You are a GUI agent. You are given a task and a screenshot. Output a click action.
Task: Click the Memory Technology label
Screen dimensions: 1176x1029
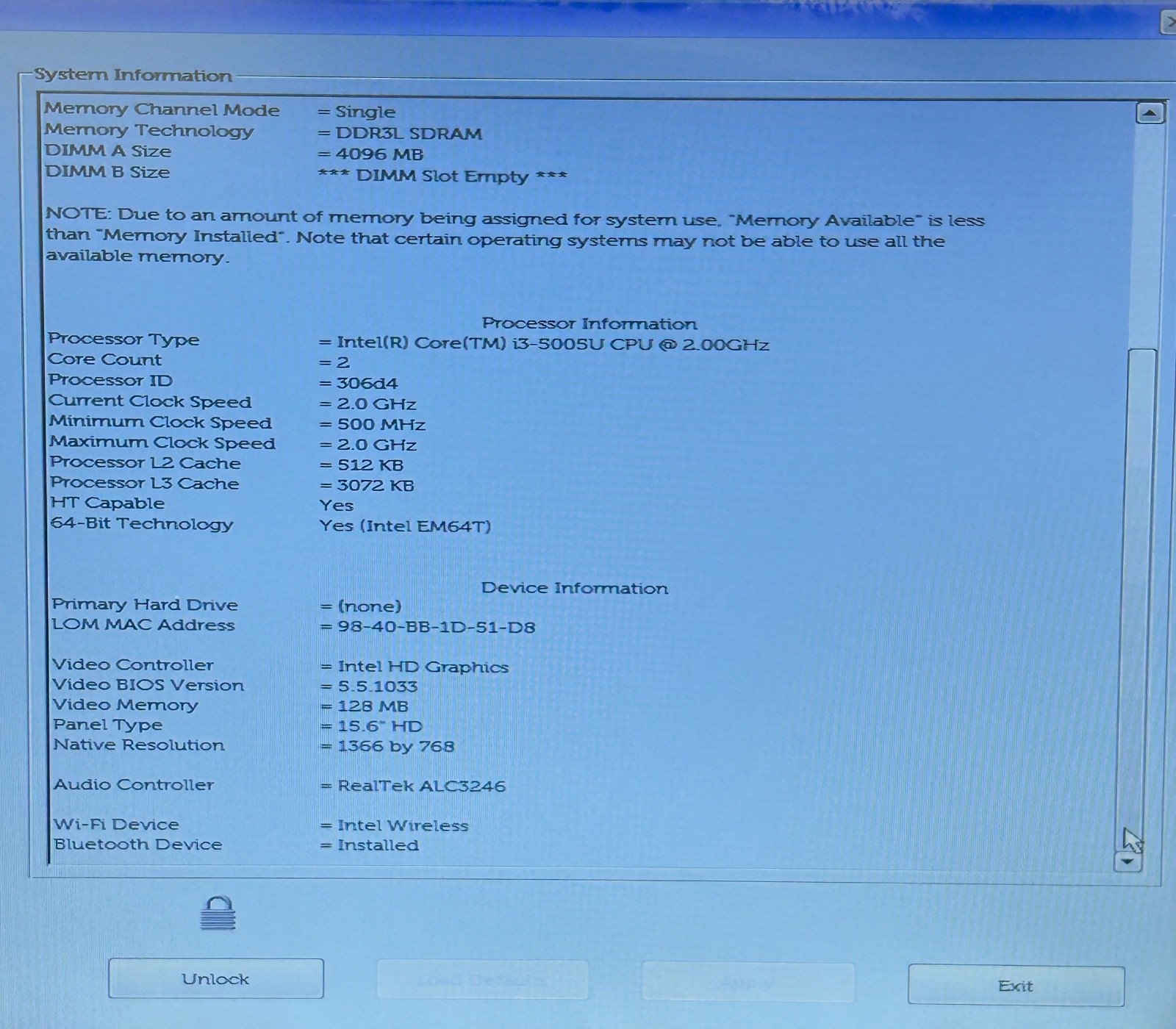tap(149, 131)
